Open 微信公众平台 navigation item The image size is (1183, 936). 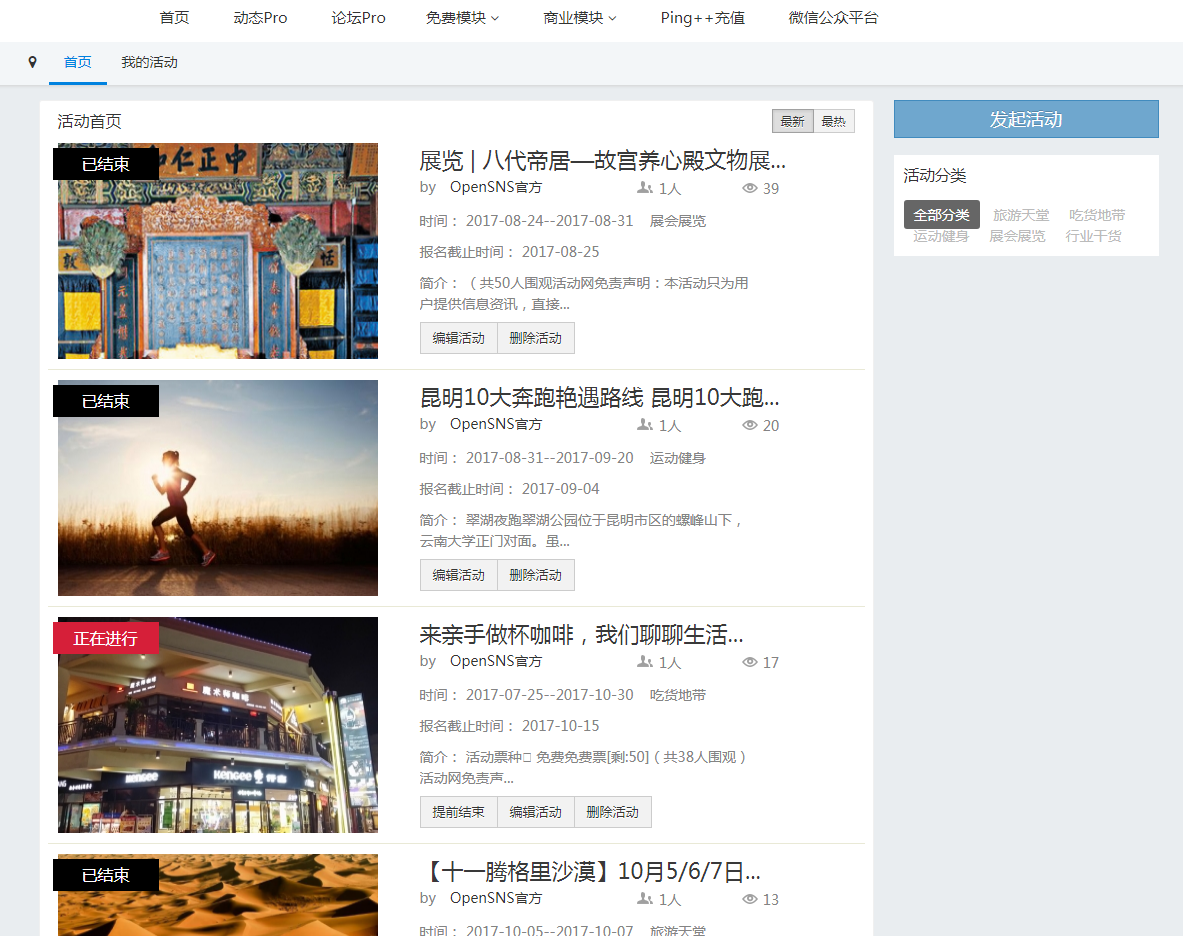(x=833, y=17)
